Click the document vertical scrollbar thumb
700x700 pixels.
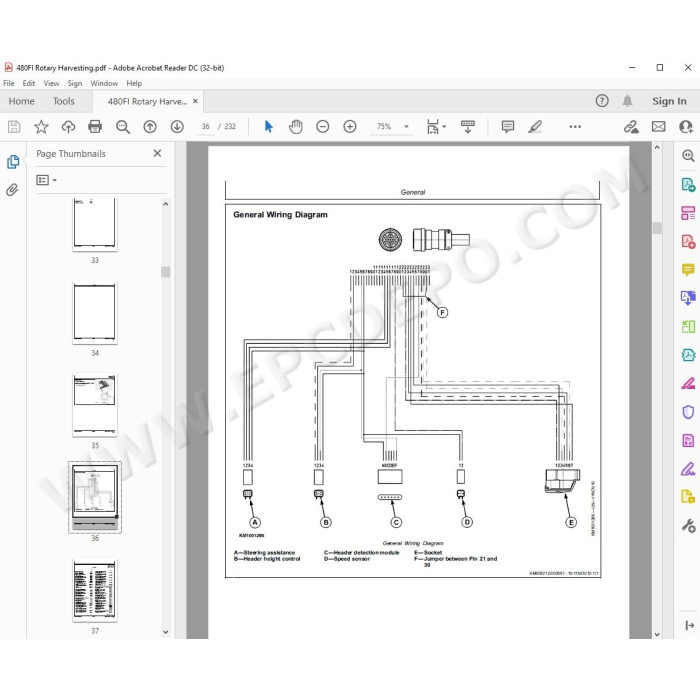(x=657, y=228)
